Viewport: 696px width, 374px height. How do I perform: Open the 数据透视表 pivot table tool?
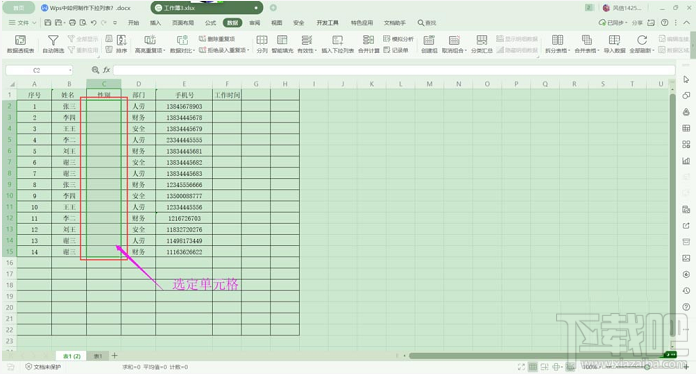point(20,44)
